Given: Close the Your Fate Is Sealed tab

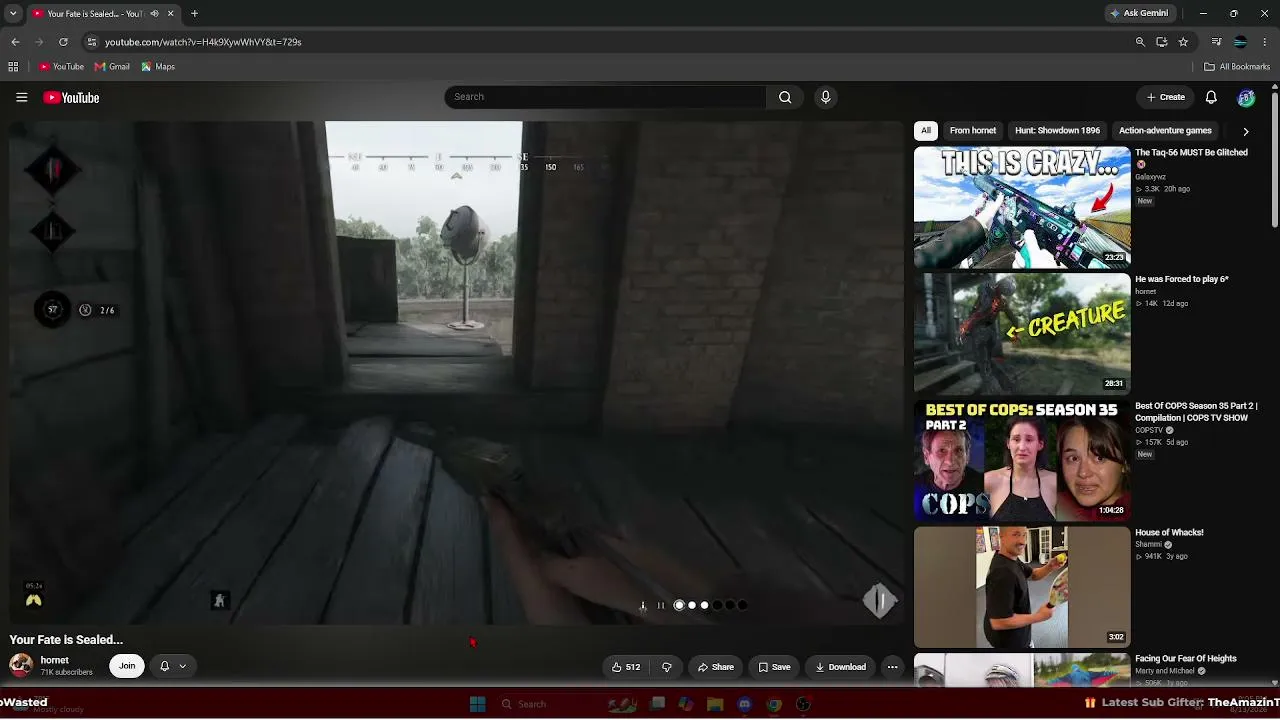Looking at the screenshot, I should (x=170, y=14).
